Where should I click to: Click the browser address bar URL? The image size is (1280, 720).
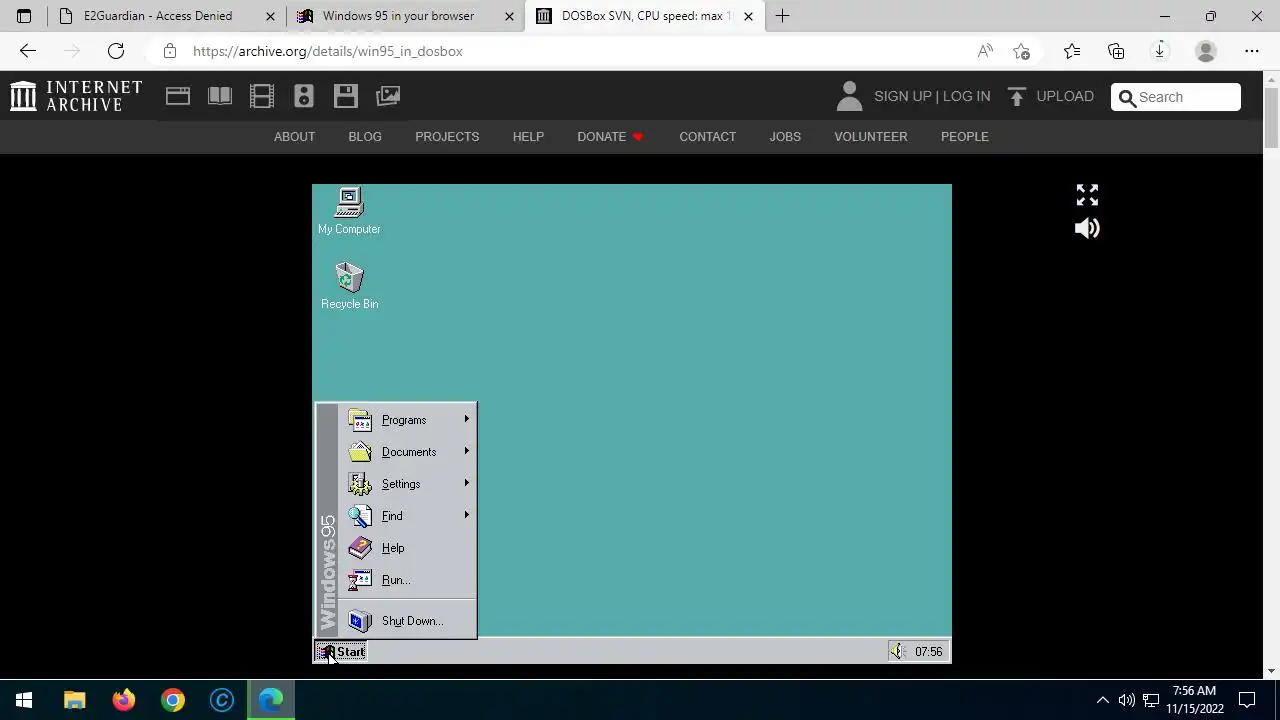[328, 51]
